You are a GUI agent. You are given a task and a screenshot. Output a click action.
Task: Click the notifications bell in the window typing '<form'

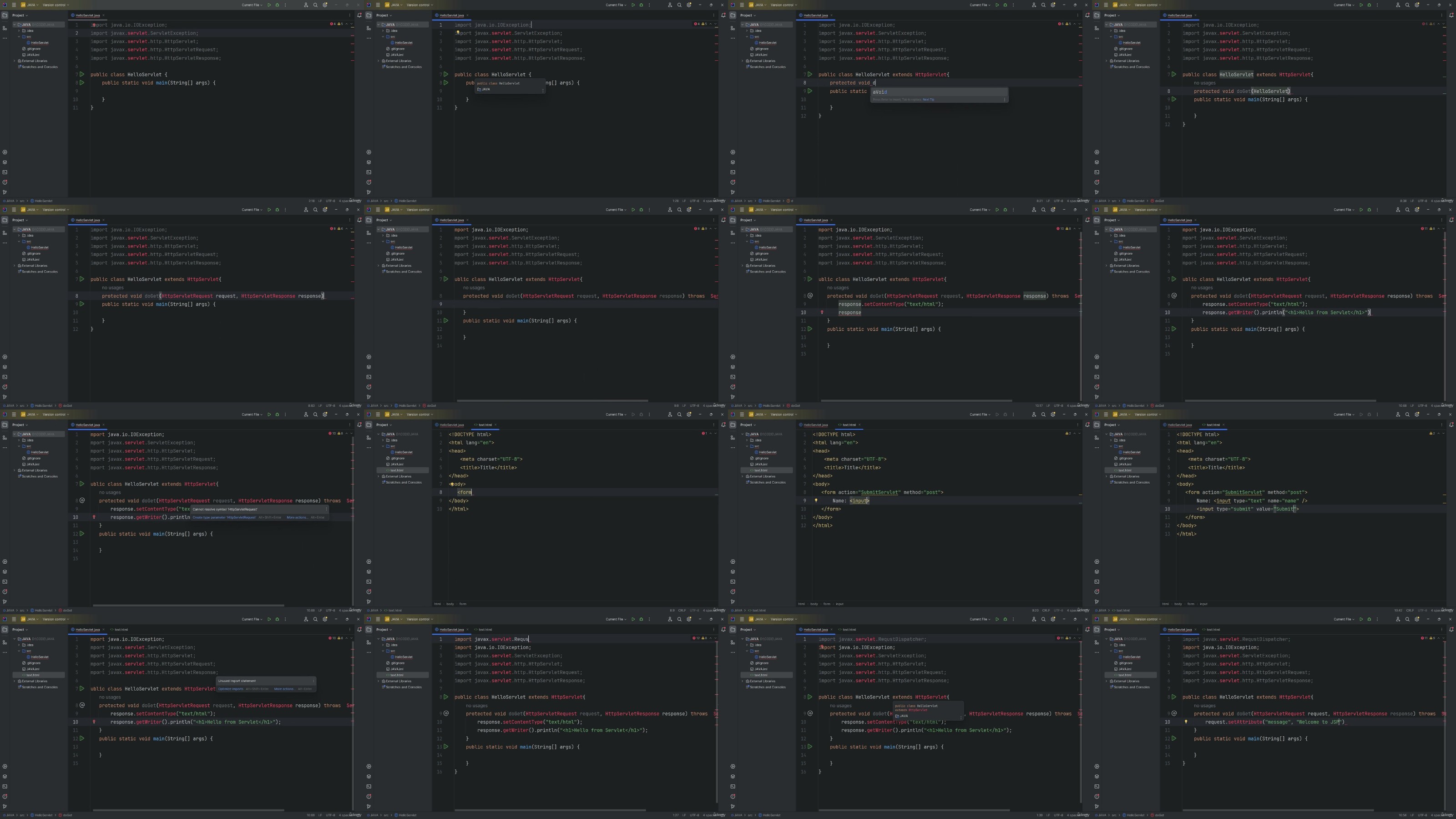pyautogui.click(x=723, y=425)
